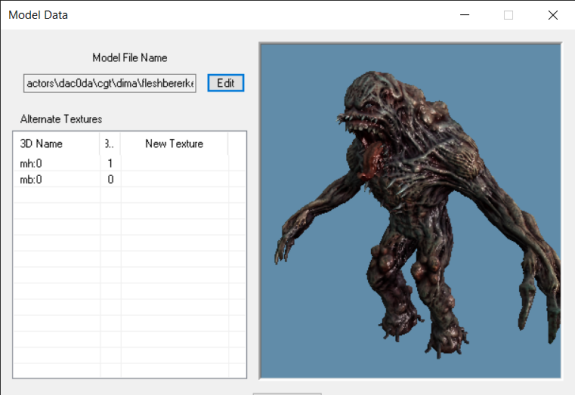Click the truncated 3.. column header
Viewport: 575px width, 395px height.
pos(110,144)
